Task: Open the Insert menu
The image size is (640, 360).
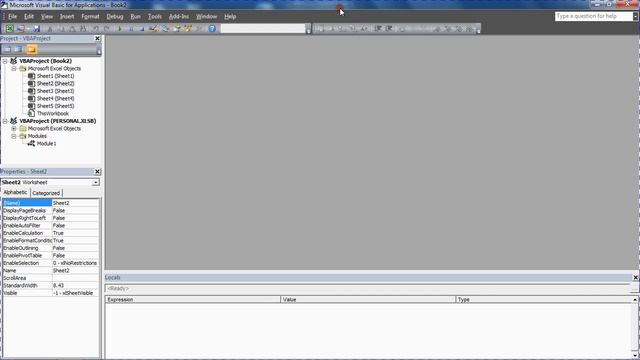Action: [x=67, y=16]
